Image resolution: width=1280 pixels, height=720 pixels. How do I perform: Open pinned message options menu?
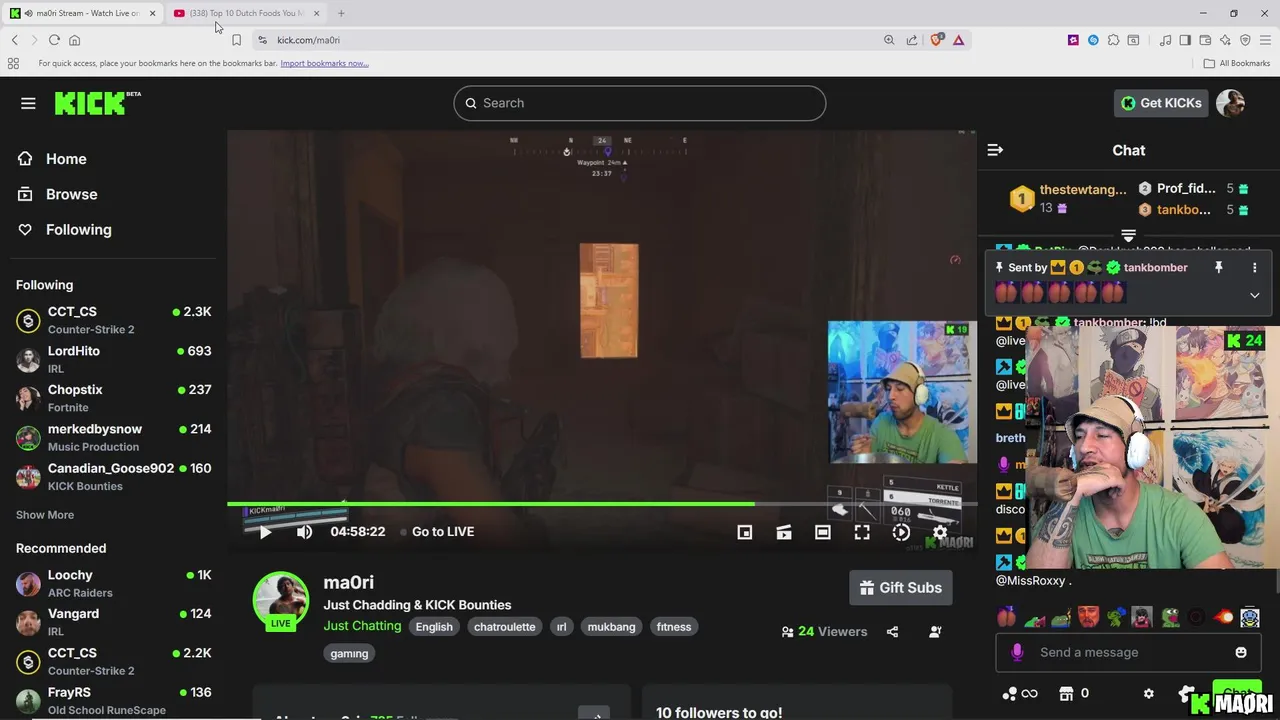1254,268
